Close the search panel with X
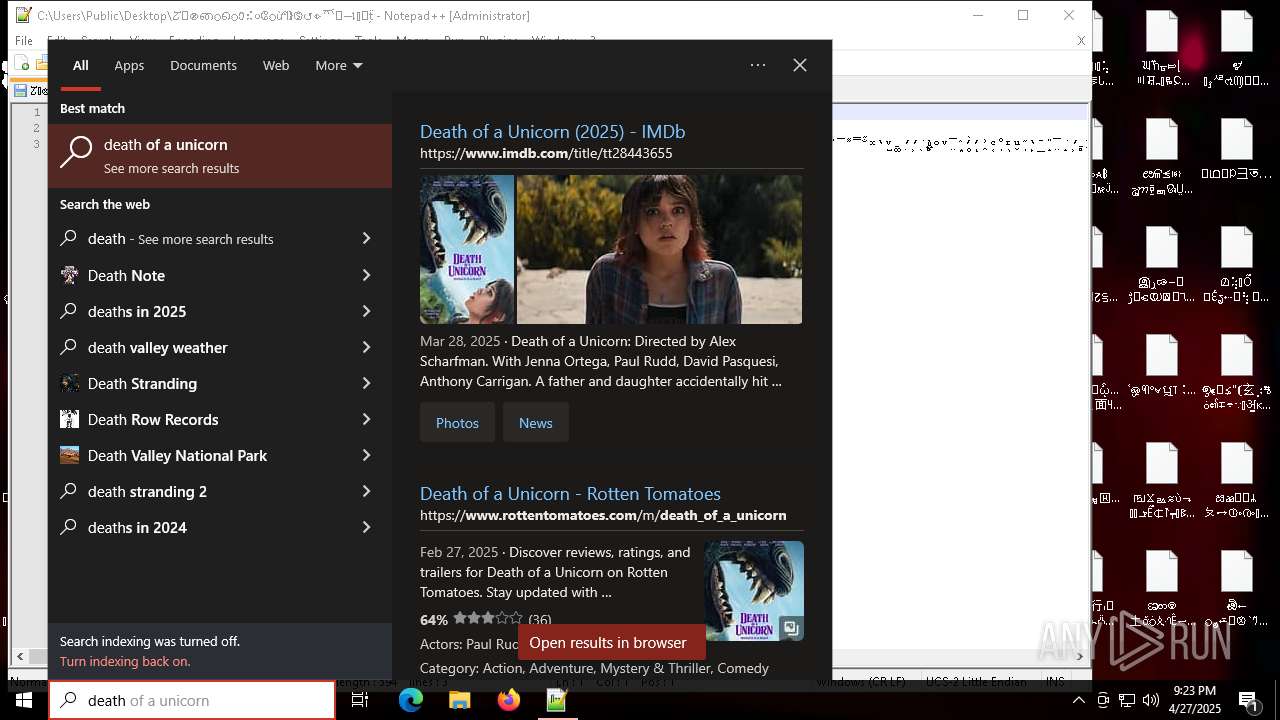The width and height of the screenshot is (1280, 720). coord(800,65)
